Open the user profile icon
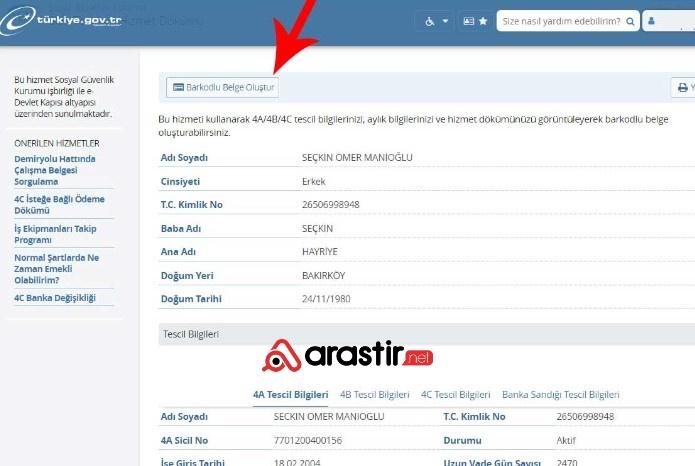This screenshot has width=695, height=466. 651,21
